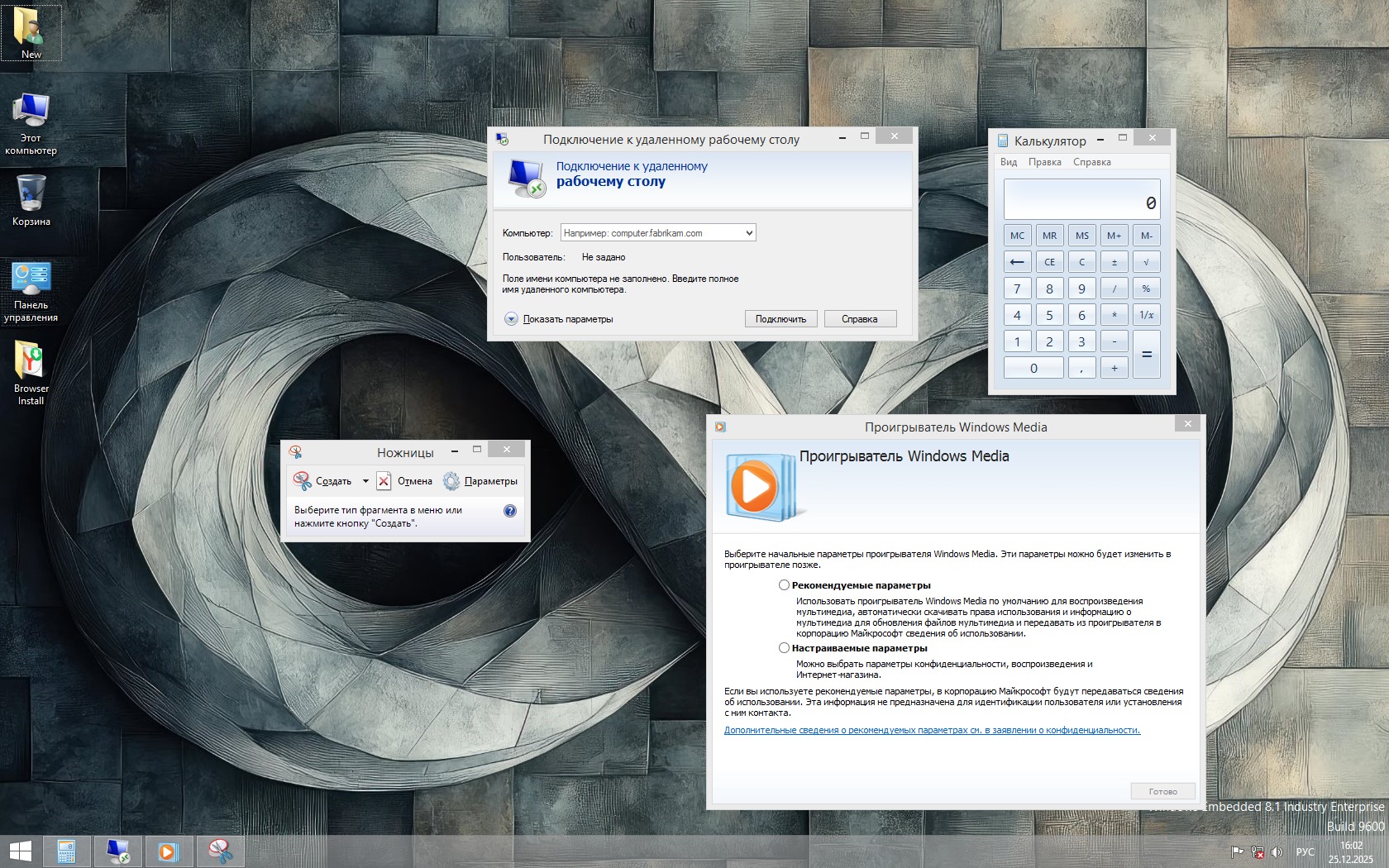1389x868 pixels.
Task: Open the Calculator Вид menu
Action: [1009, 162]
